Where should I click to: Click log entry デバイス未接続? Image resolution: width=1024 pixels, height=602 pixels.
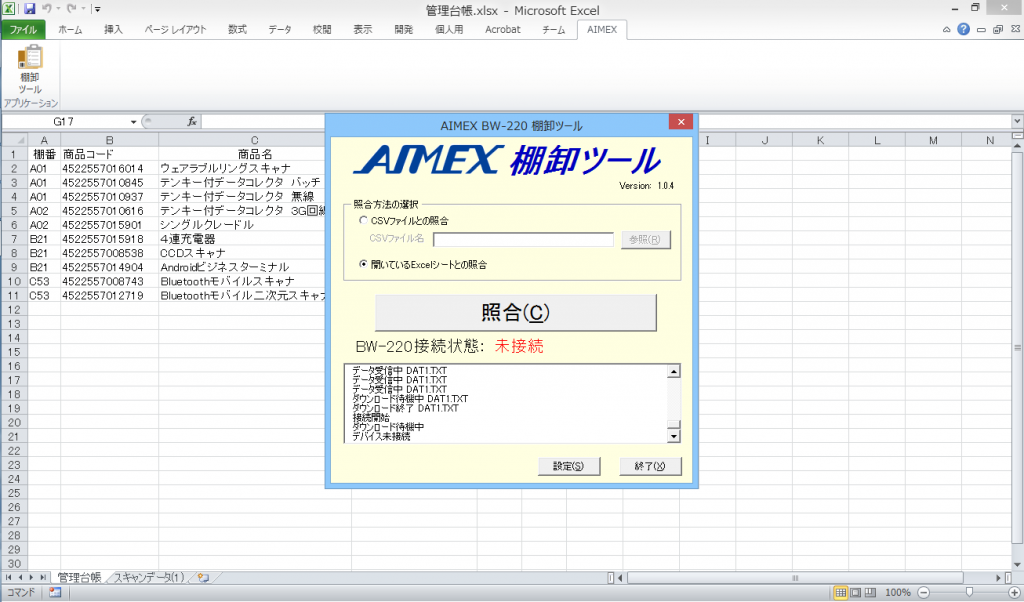(x=381, y=436)
